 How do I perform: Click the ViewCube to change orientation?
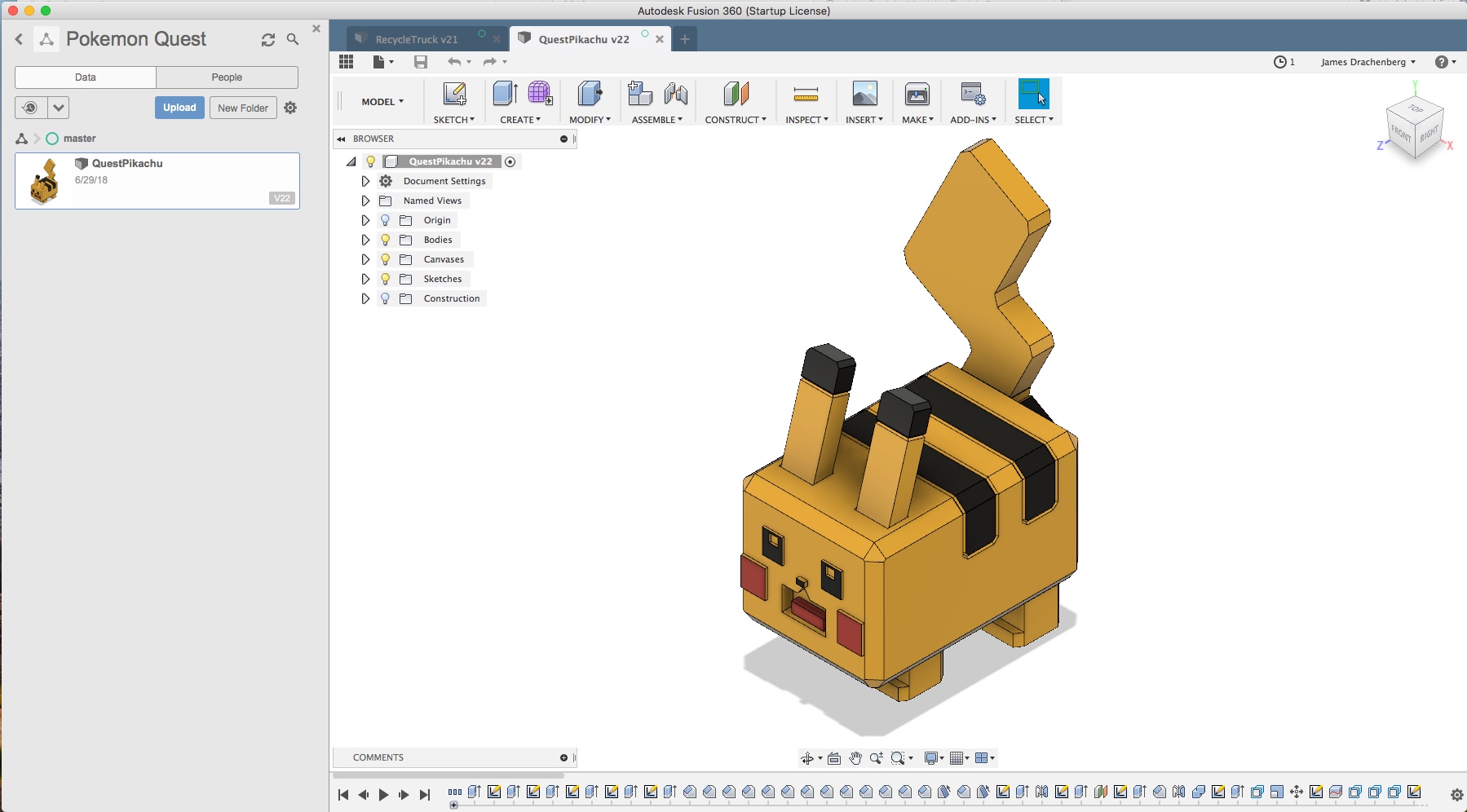pyautogui.click(x=1415, y=129)
